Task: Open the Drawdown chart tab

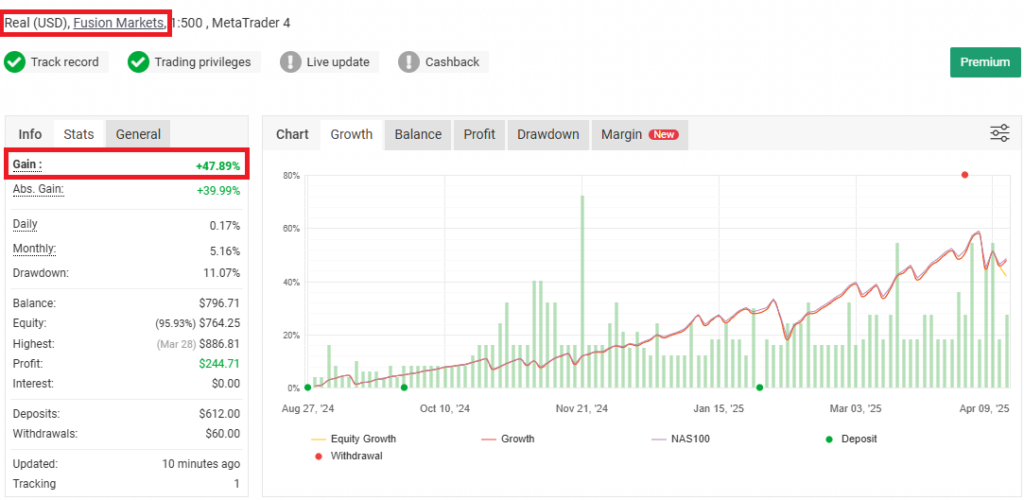Action: tap(548, 134)
